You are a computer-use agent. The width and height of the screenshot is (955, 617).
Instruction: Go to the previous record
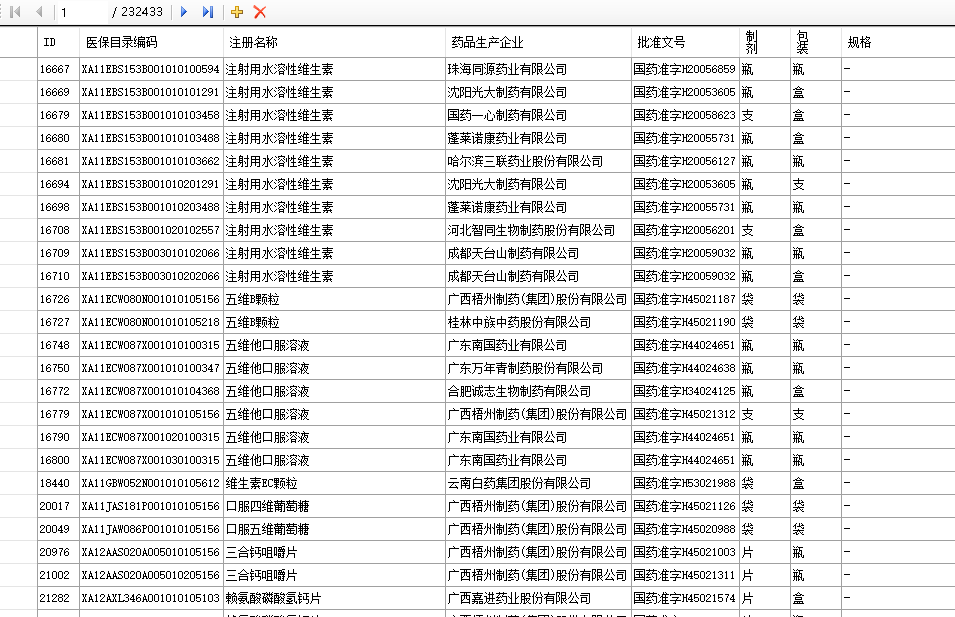coord(40,12)
